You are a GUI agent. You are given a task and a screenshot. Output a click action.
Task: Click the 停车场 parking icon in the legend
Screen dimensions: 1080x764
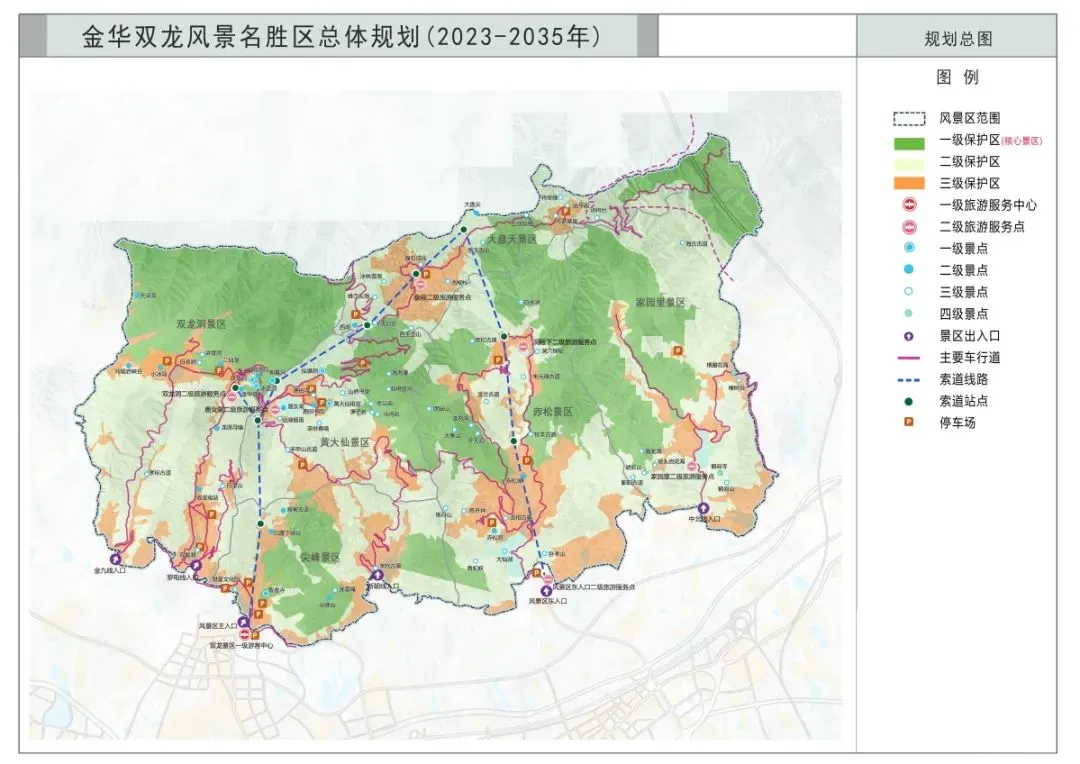(909, 423)
